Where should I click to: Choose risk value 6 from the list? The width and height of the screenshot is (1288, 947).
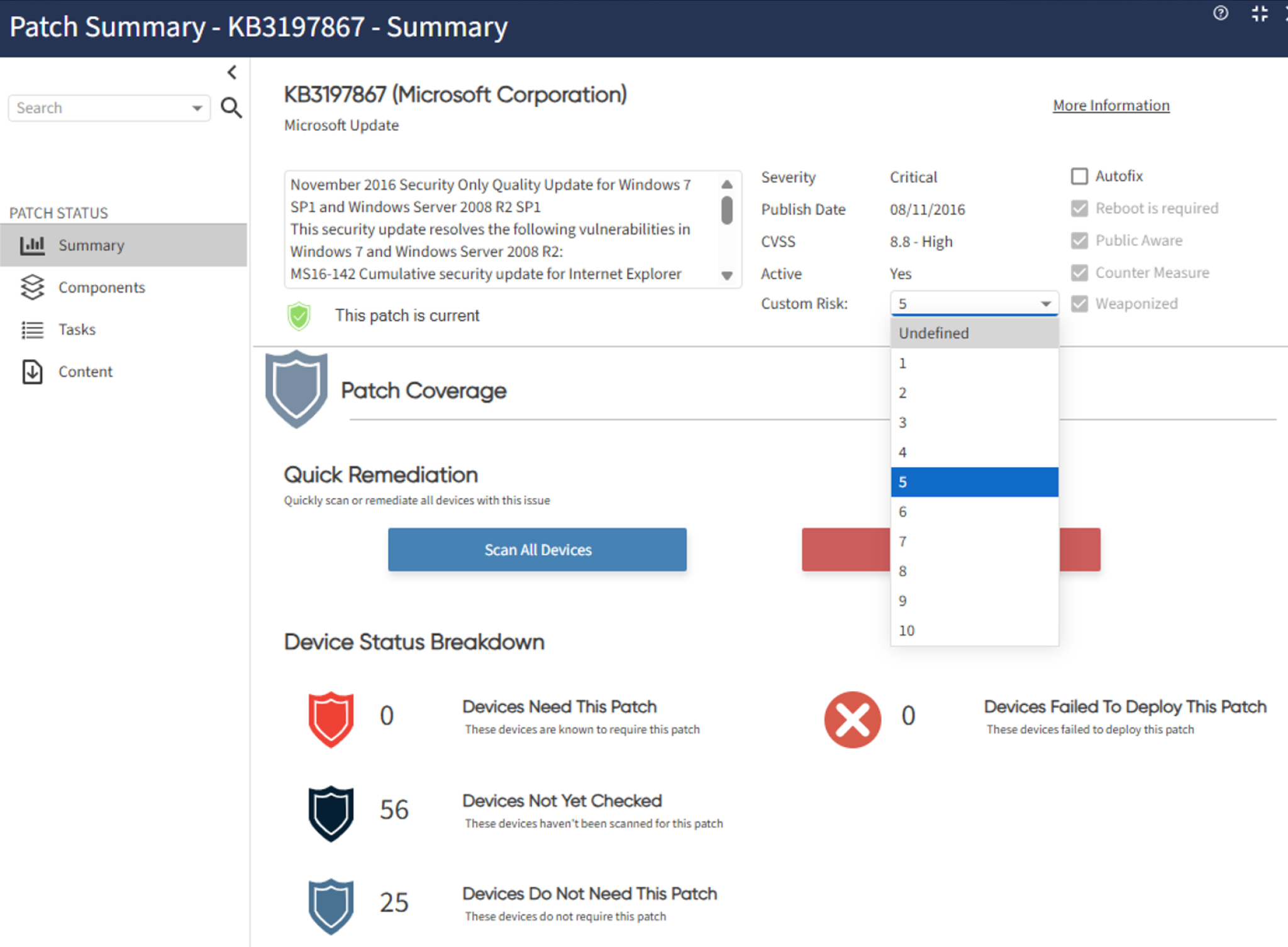coord(974,512)
